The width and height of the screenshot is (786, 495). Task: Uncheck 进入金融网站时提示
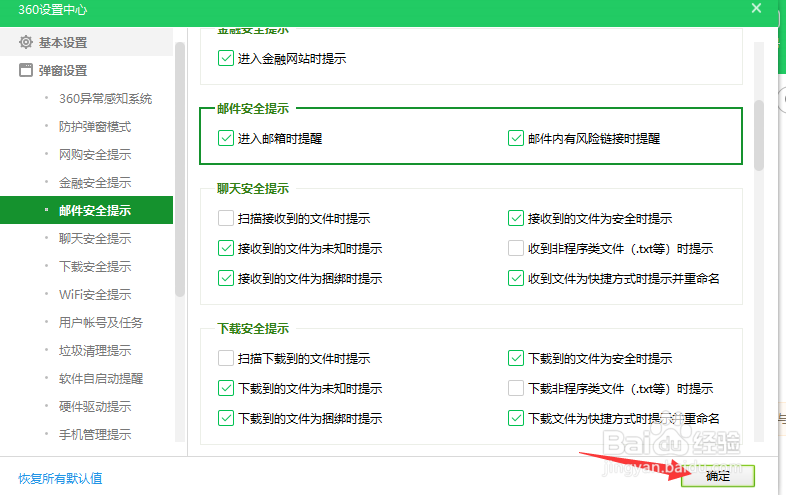[226, 58]
